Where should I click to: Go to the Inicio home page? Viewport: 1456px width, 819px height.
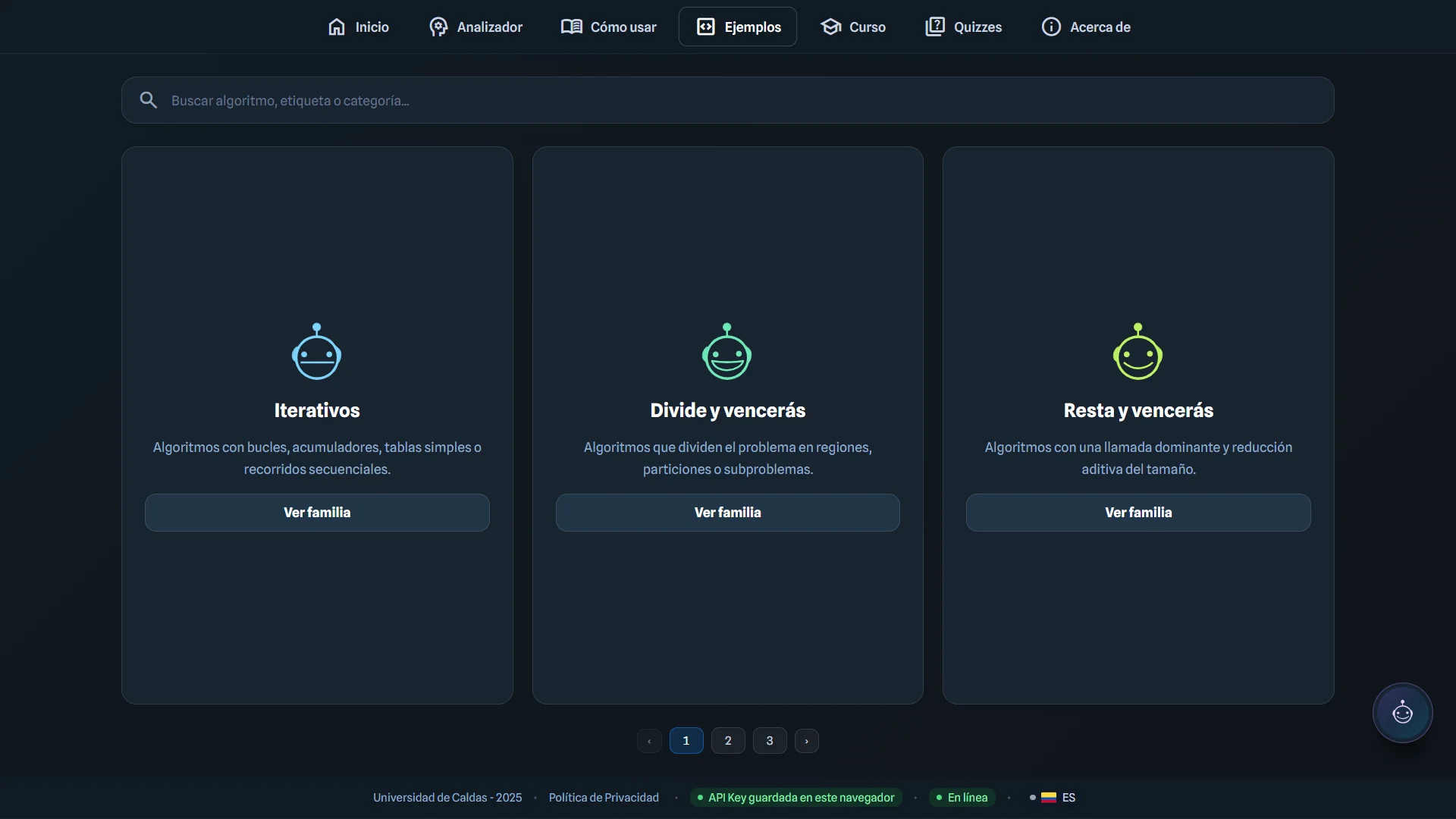coord(358,27)
